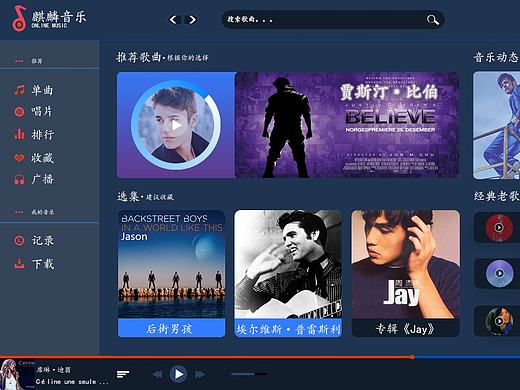
Task: Open the 唱片 (albums) section
Action: [42, 111]
